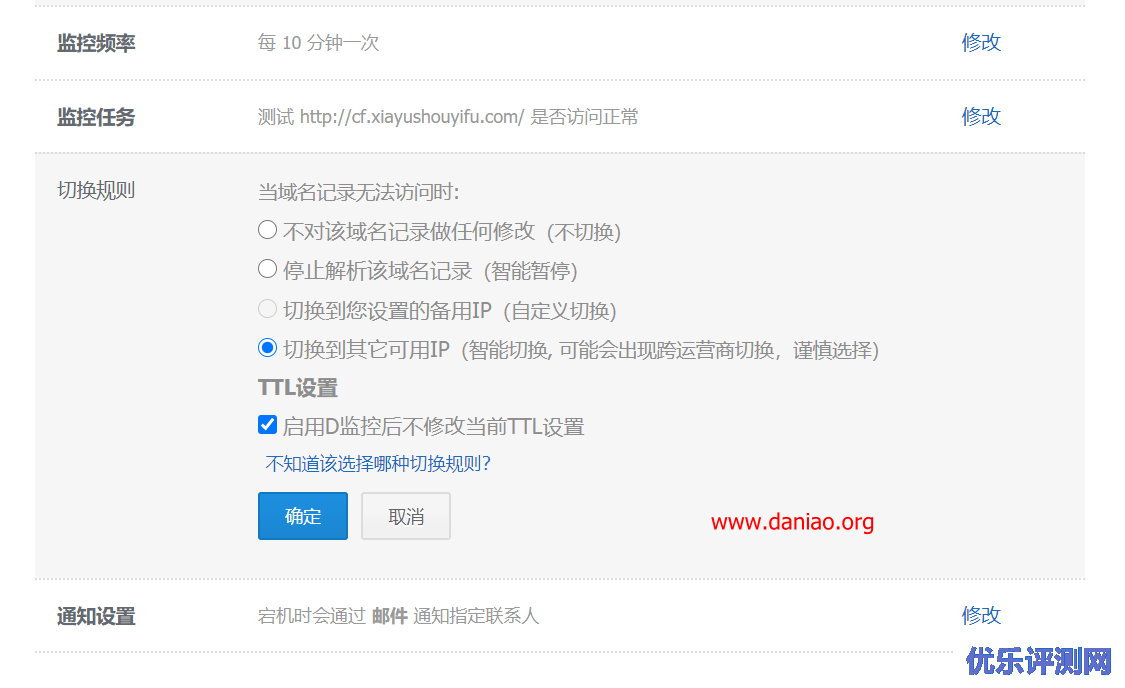Click 修改 link for 监控任务 row
This screenshot has width=1125, height=688.
[x=981, y=116]
